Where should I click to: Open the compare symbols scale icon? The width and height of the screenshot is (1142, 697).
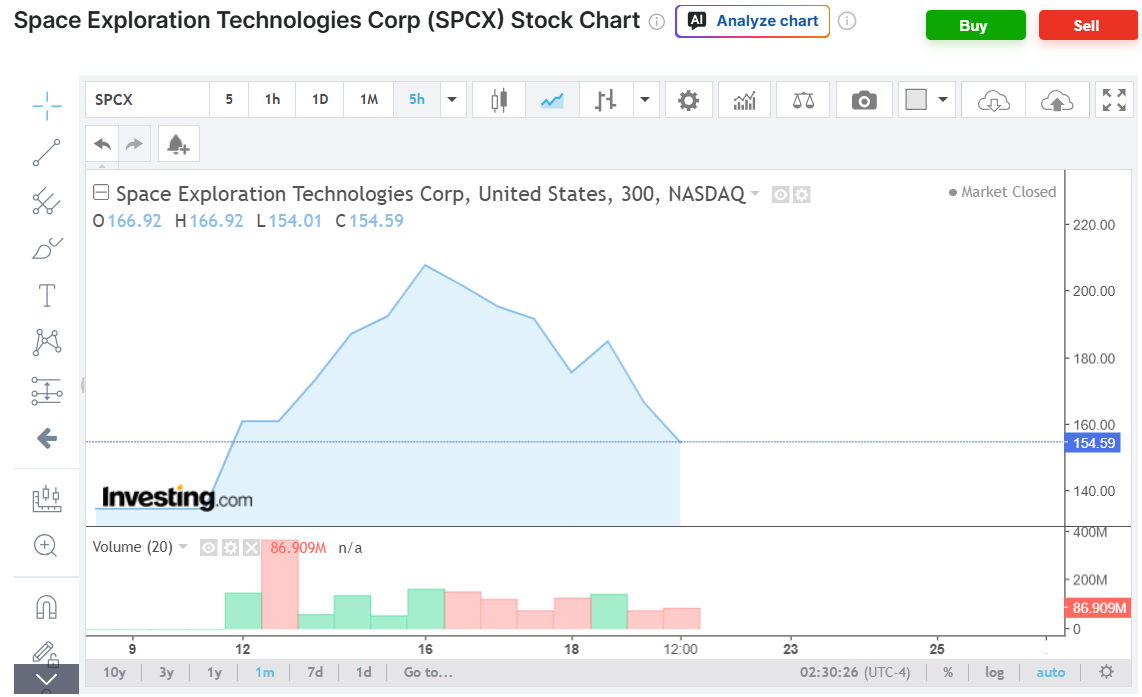click(x=803, y=100)
